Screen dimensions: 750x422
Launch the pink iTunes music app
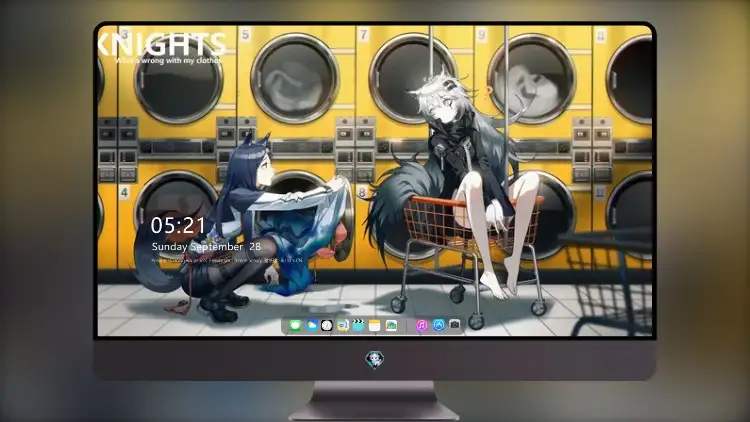coord(421,326)
